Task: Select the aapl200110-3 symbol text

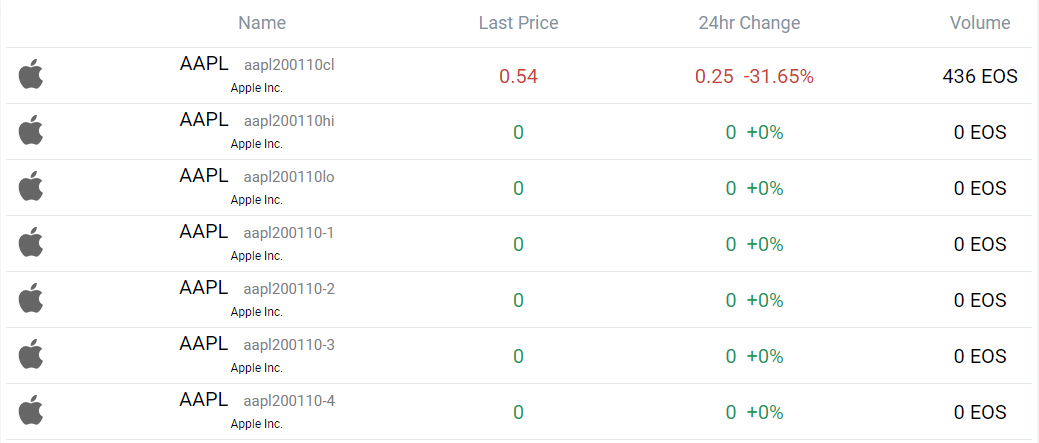Action: pyautogui.click(x=289, y=345)
